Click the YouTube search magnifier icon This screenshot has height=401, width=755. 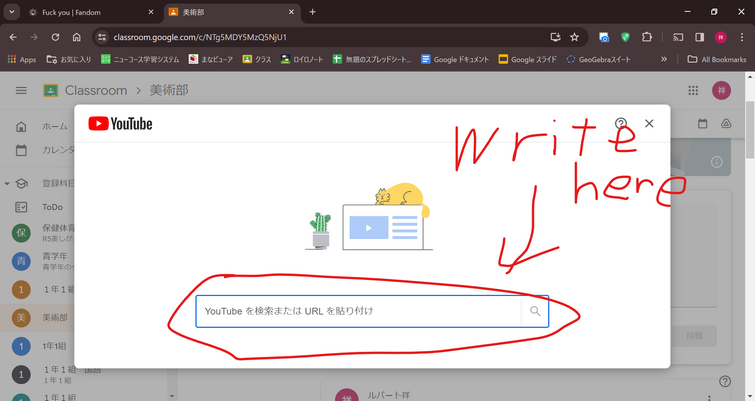point(535,311)
